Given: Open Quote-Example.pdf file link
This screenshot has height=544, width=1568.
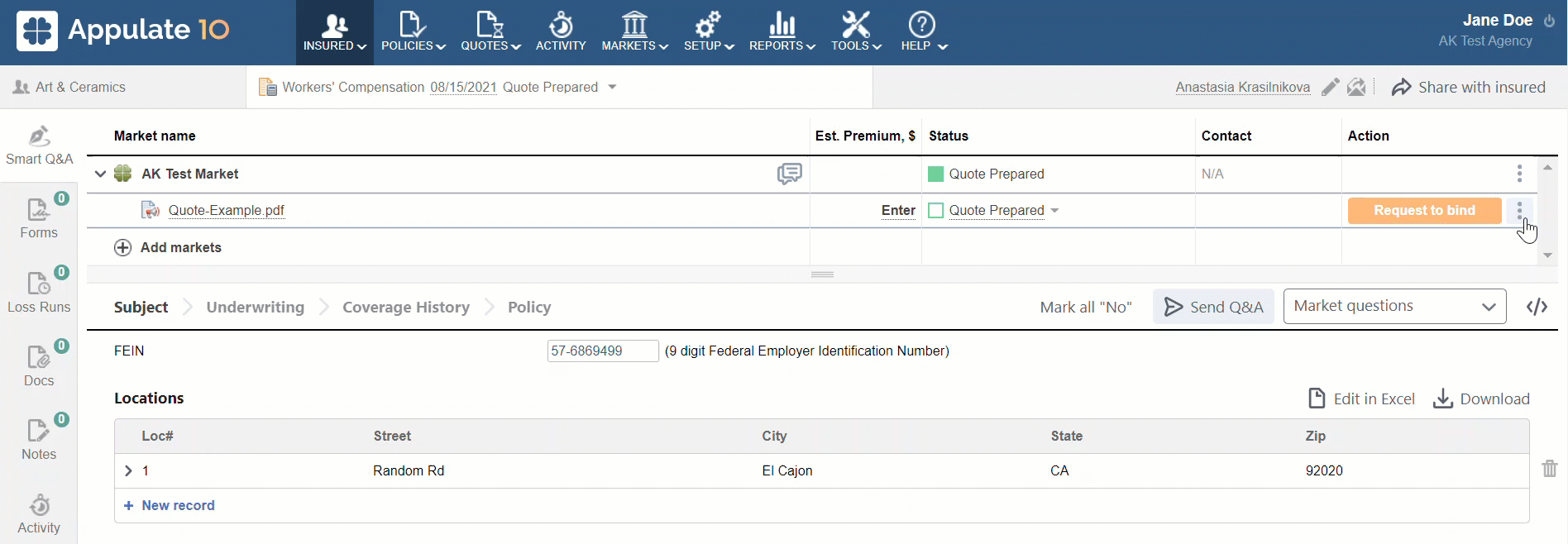Looking at the screenshot, I should tap(227, 210).
